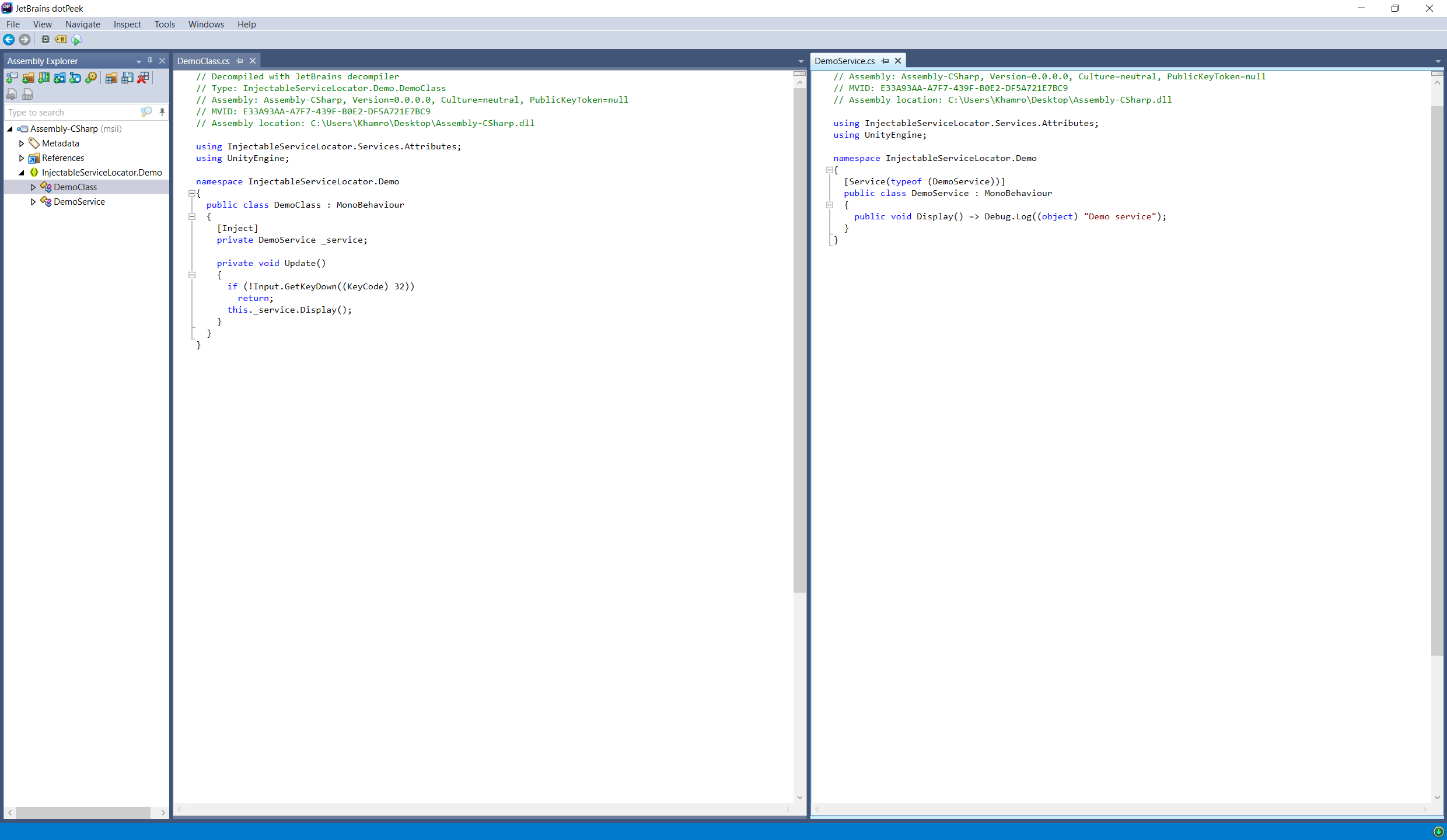Remove assembly using the red X icon
Viewport: 1447px width, 840px height.
click(x=142, y=78)
